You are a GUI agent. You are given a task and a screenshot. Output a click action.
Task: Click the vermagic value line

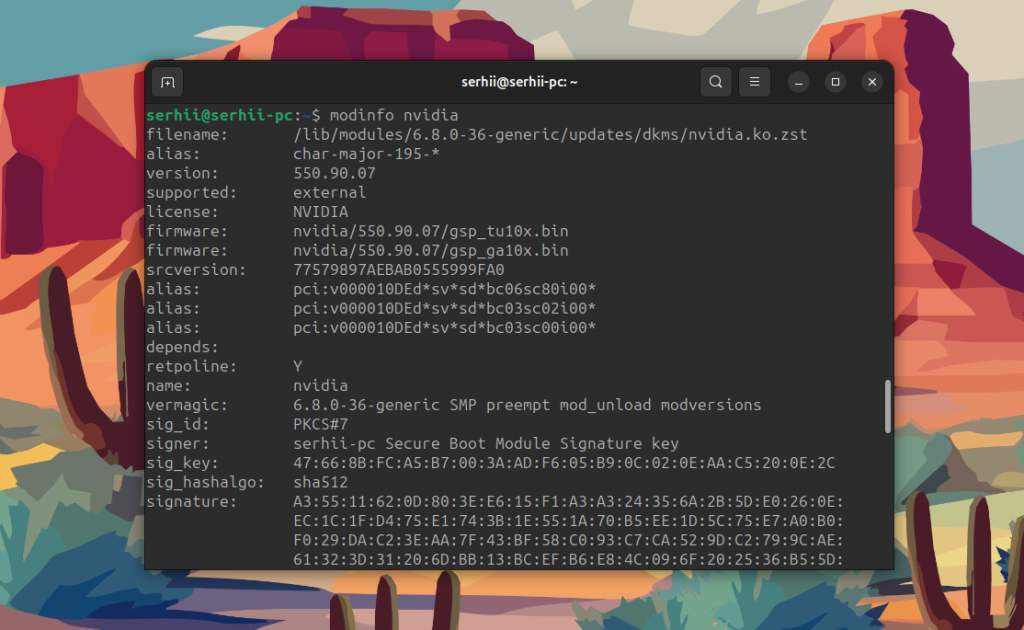527,405
